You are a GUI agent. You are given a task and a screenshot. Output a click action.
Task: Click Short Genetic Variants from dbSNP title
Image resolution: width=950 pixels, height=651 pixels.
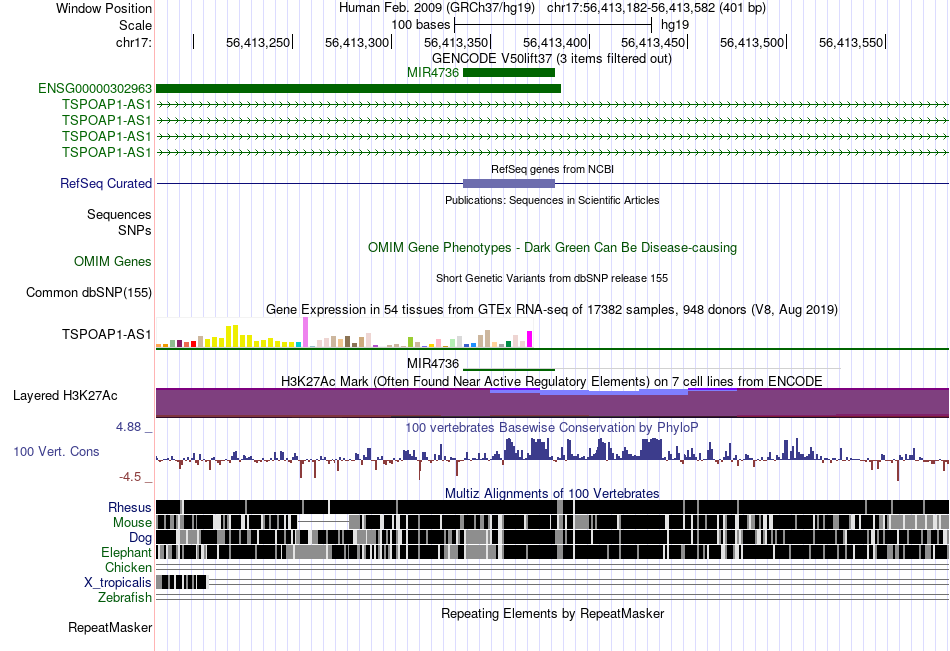pos(552,278)
